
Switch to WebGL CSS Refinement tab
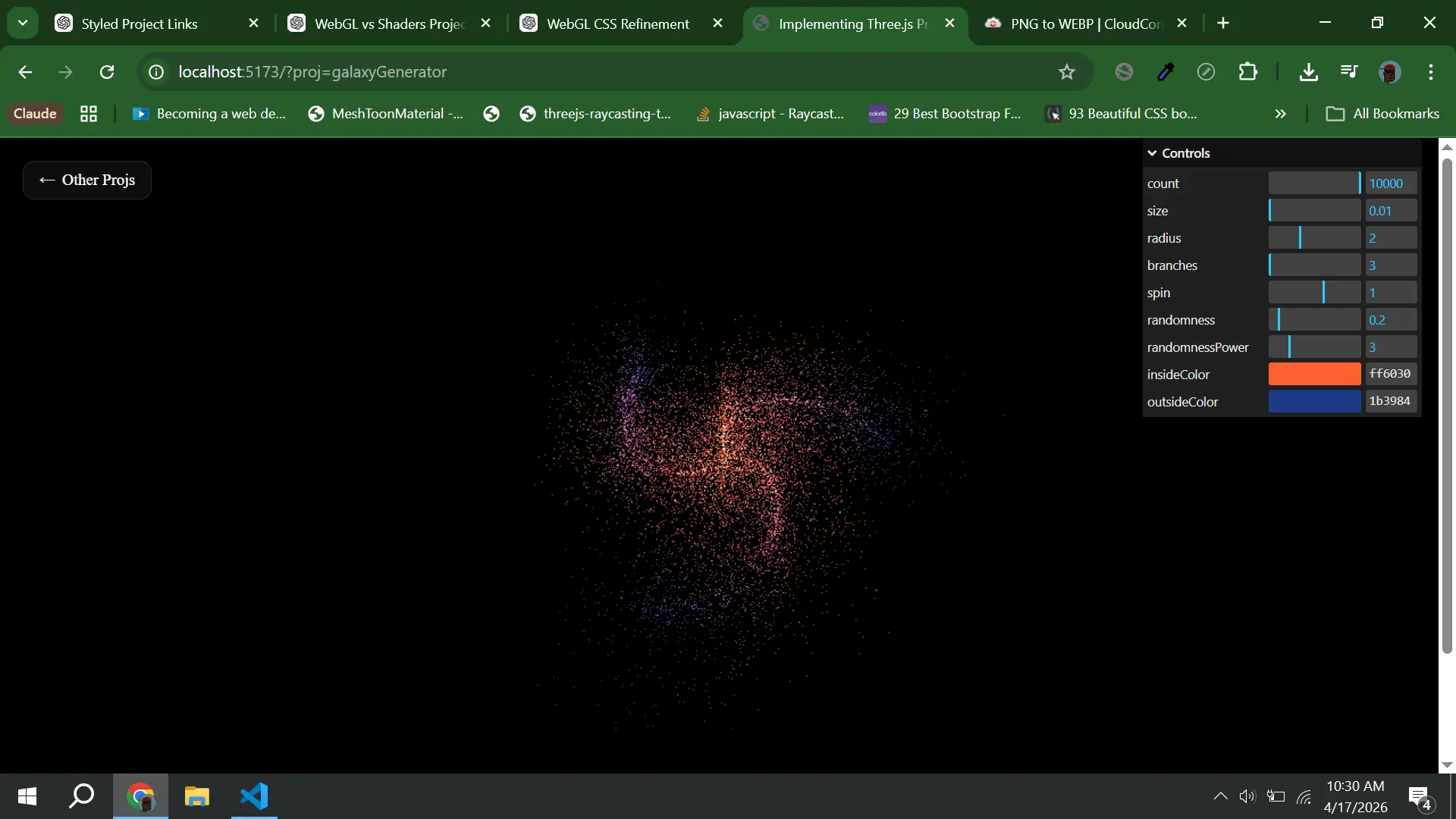617,24
